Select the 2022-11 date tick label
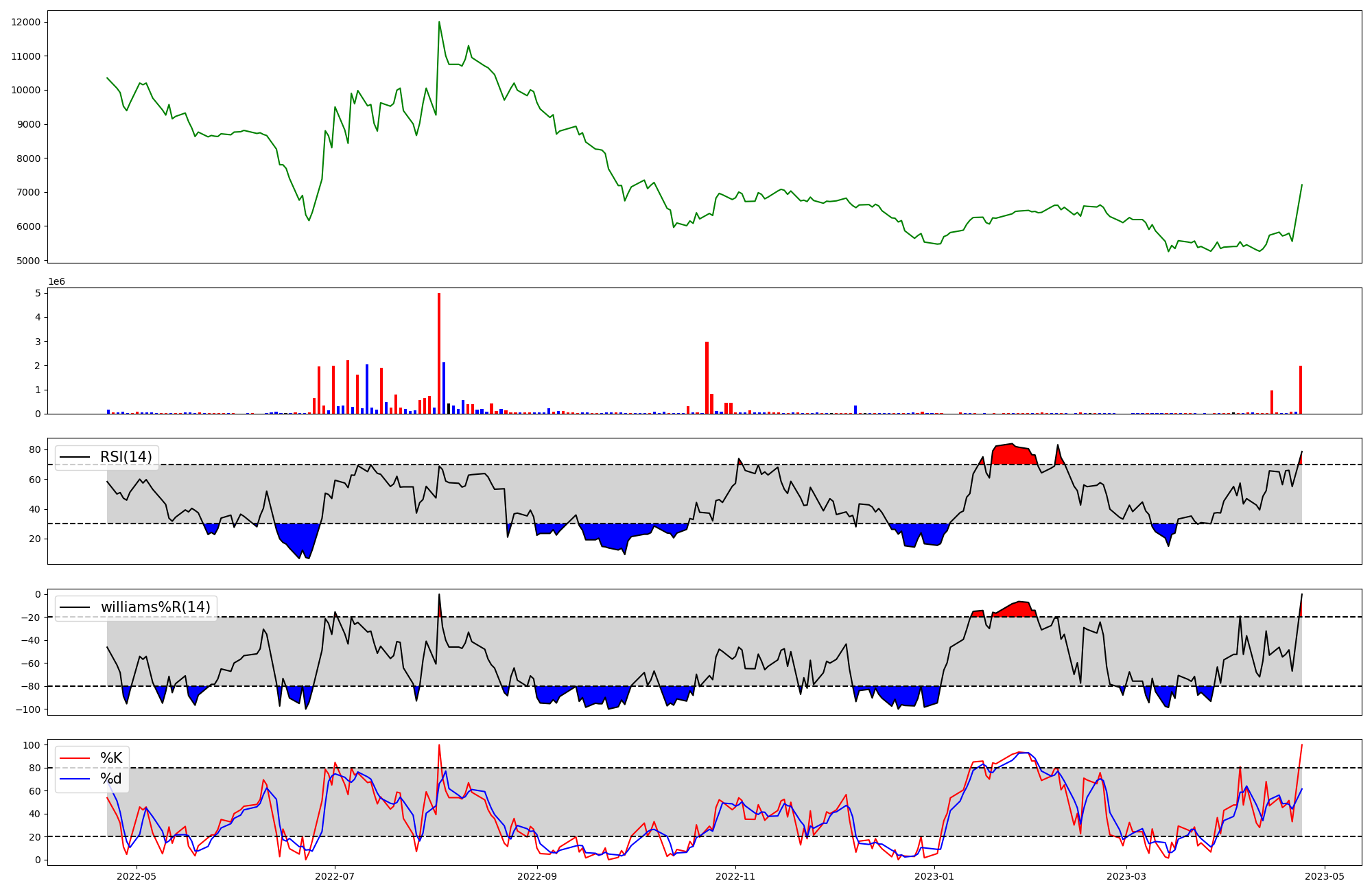 [735, 876]
